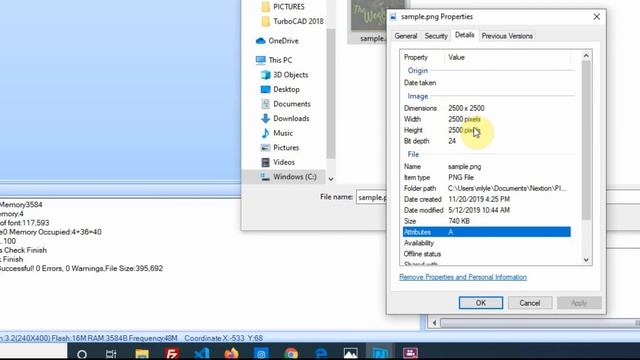Open the Photos app taskbar icon
Viewport: 640px width, 360px height.
351,353
